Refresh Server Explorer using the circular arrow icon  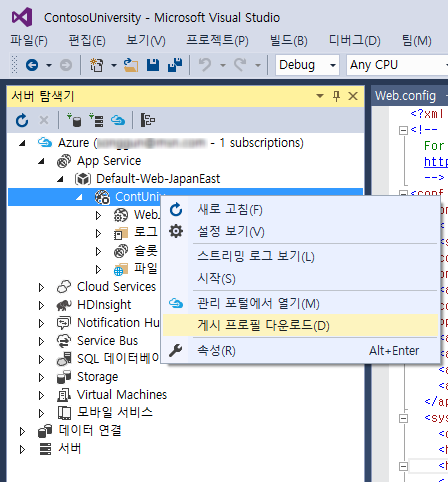pos(22,120)
